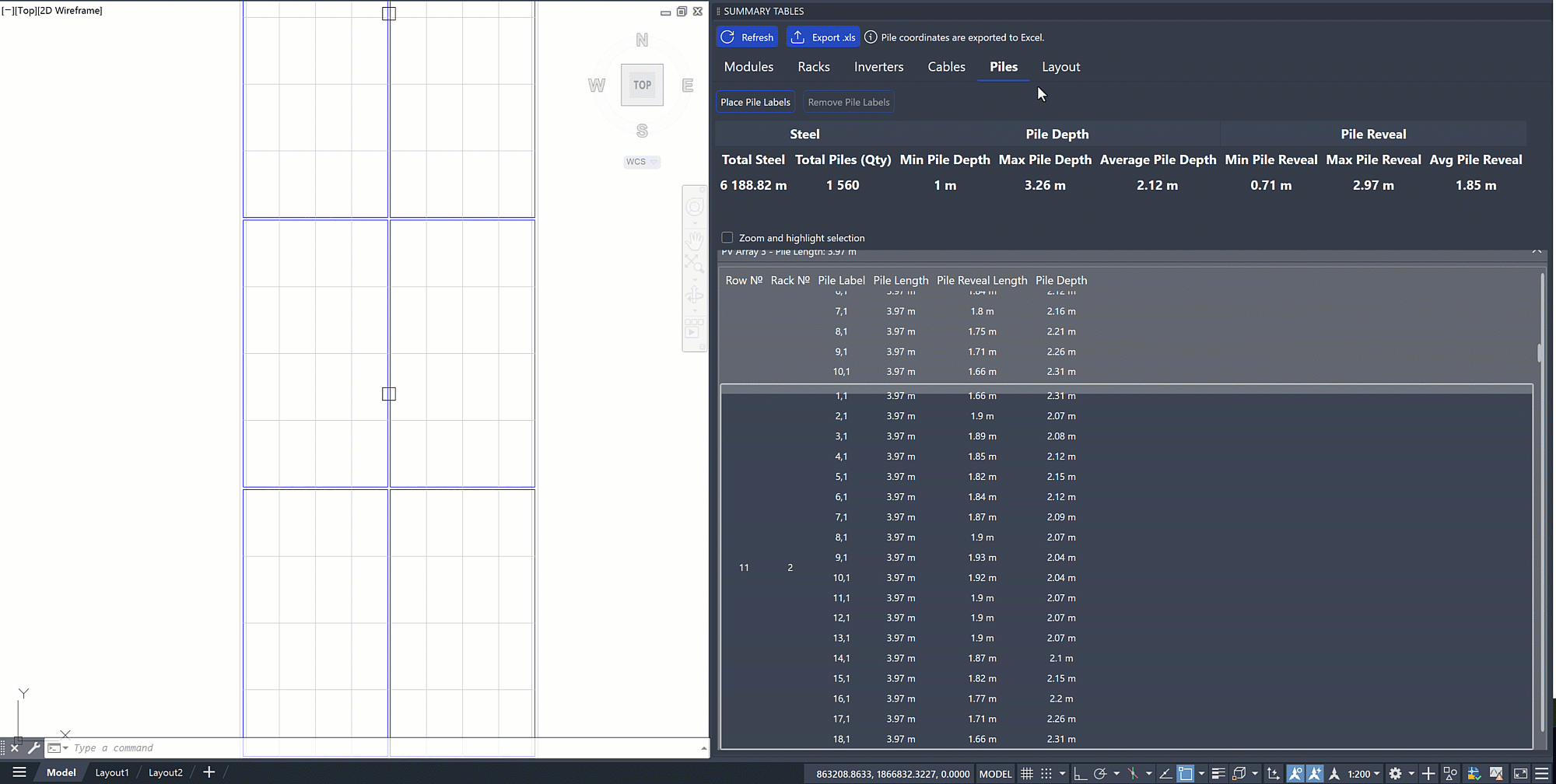Click the viewport controls [-] label

click(8, 11)
